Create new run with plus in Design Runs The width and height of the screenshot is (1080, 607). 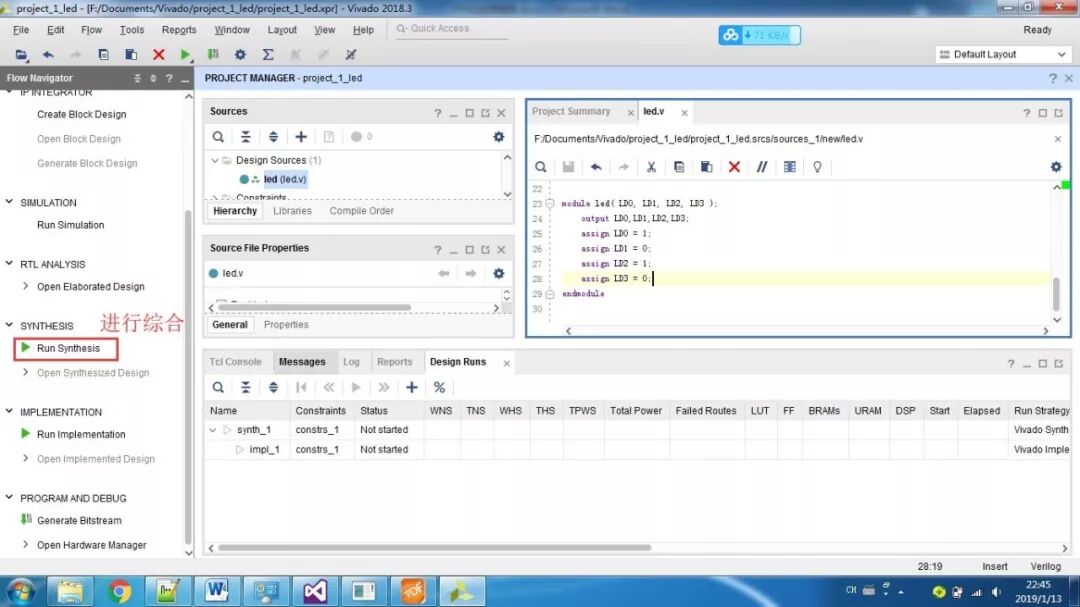[x=412, y=387]
